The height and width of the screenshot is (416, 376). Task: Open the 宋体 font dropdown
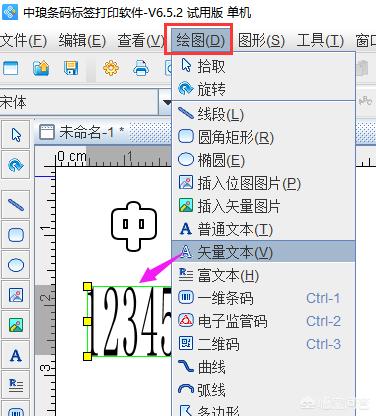(x=166, y=102)
